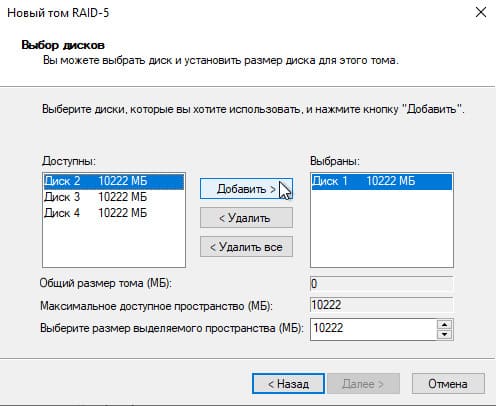This screenshot has width=496, height=406.
Task: Focus the allocated space size input box
Action: tap(373, 328)
